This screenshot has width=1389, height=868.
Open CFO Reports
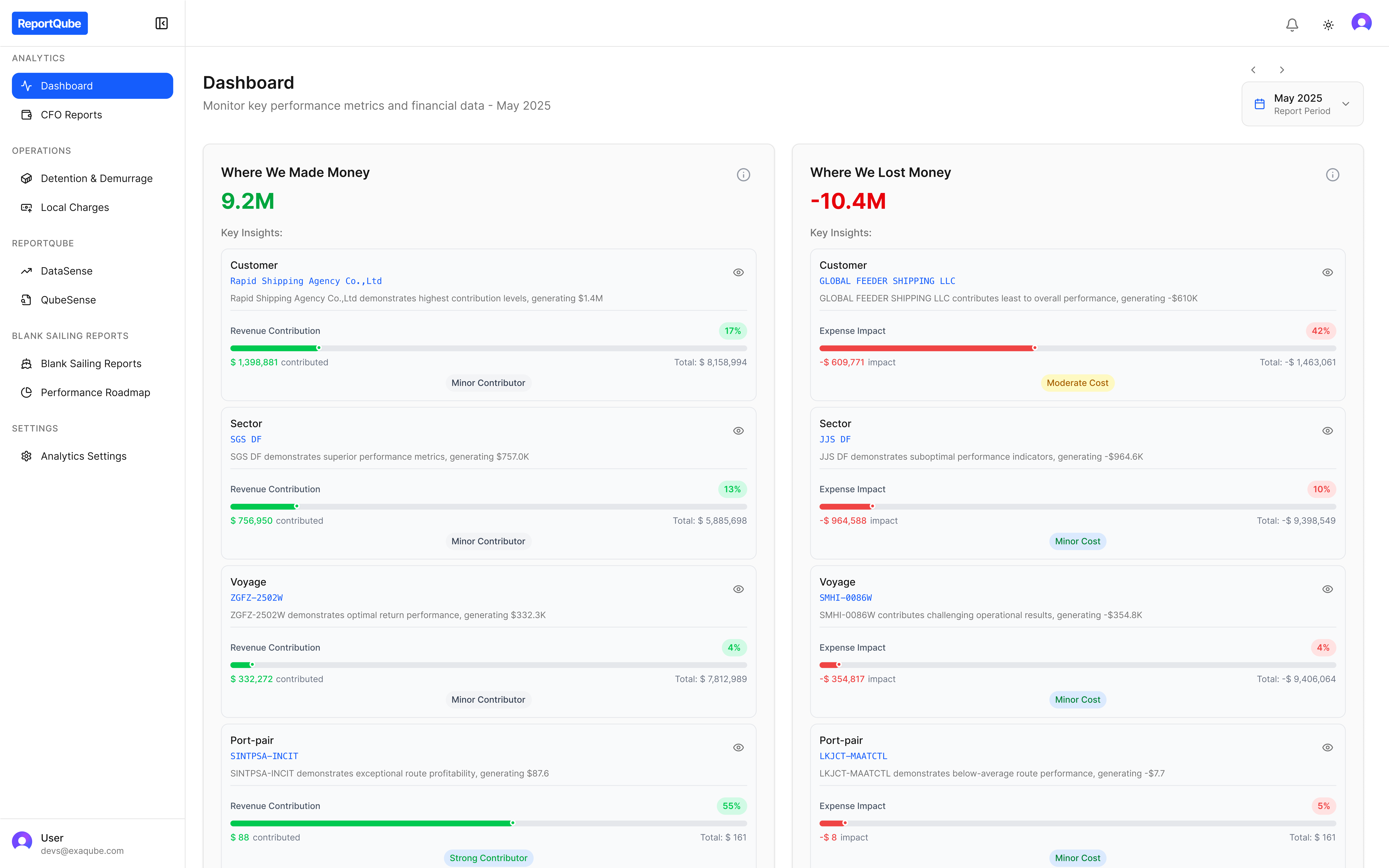click(92, 115)
